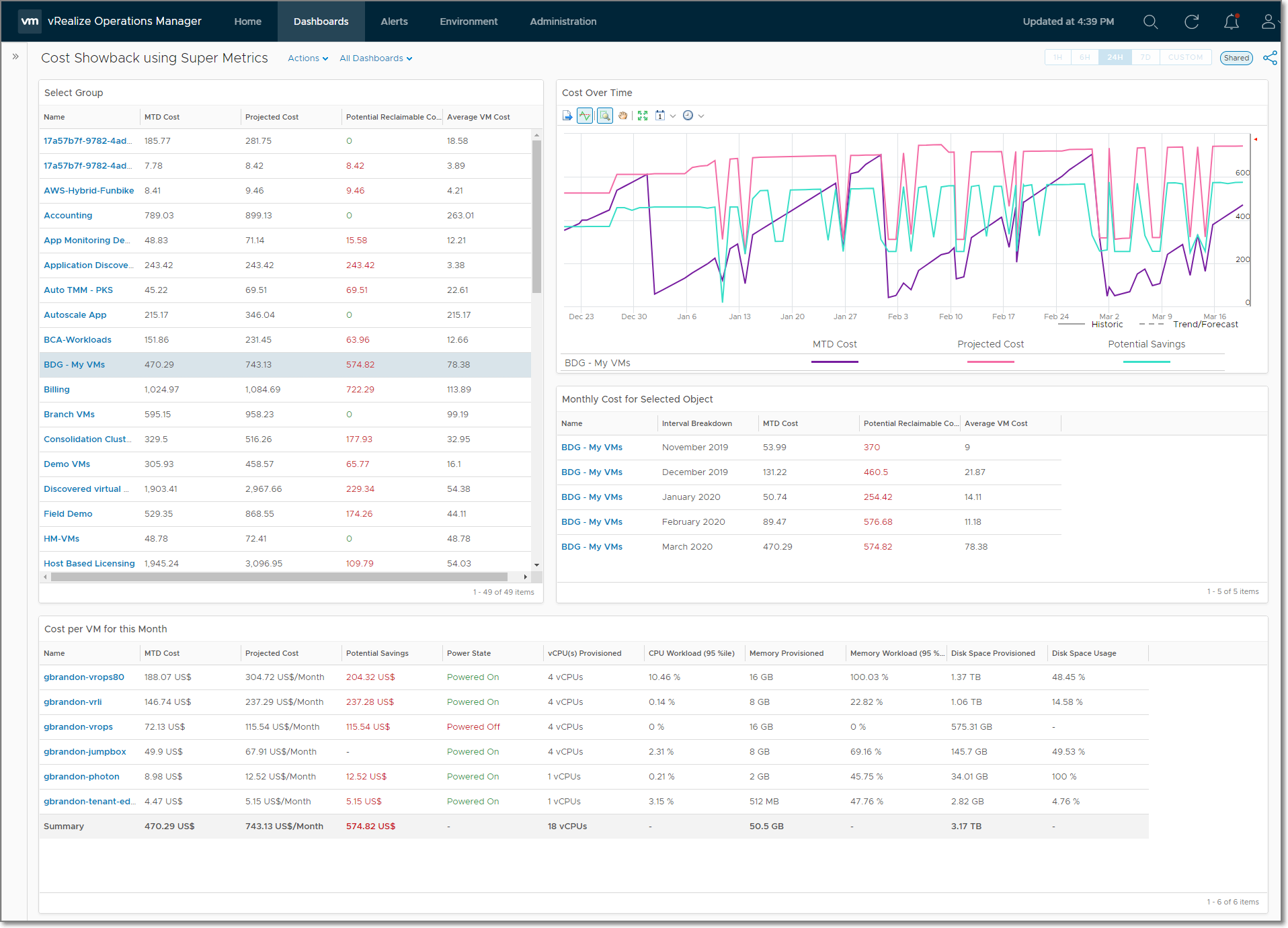Click the Shared badge
The width and height of the screenshot is (1288, 928).
click(x=1236, y=58)
